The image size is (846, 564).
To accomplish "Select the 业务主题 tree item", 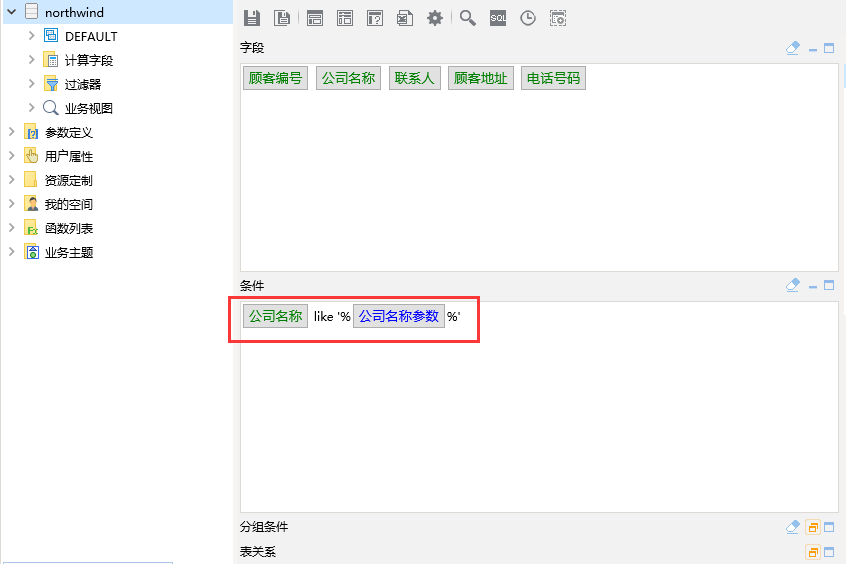I will (69, 252).
